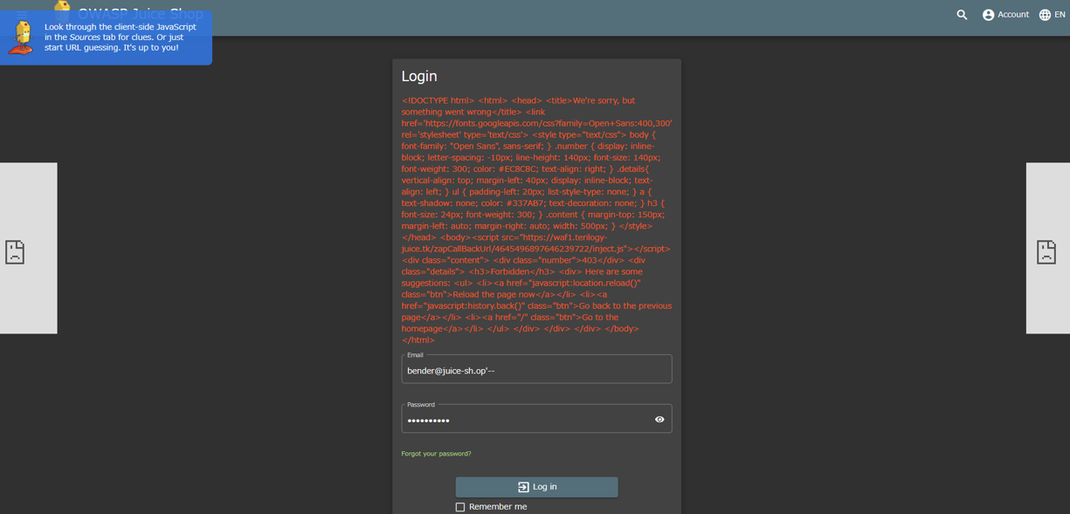Dismiss the hint notification bubble

coord(106,38)
